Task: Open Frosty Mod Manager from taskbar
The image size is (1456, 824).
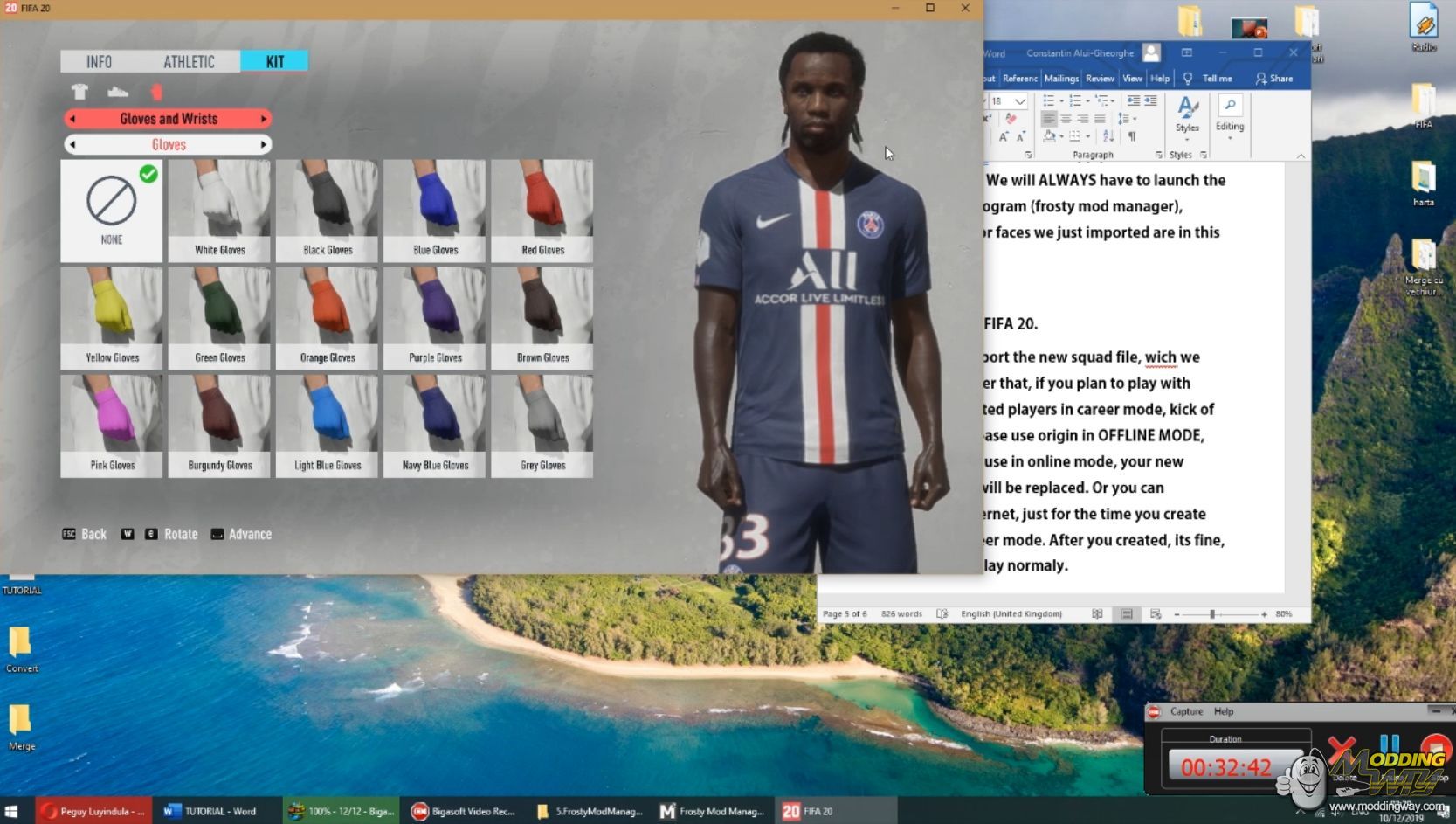Action: tap(713, 811)
